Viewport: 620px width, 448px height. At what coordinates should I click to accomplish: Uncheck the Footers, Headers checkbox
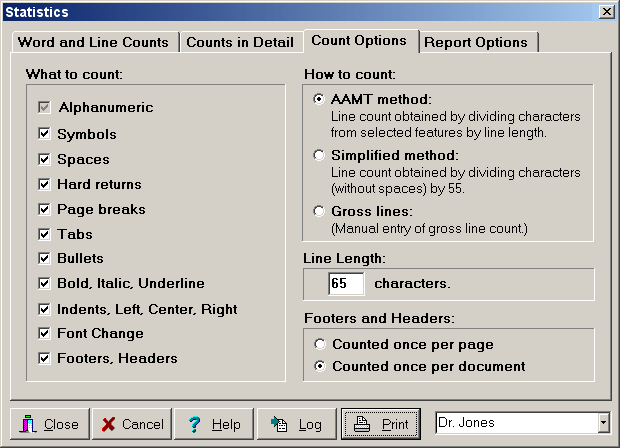tap(44, 358)
